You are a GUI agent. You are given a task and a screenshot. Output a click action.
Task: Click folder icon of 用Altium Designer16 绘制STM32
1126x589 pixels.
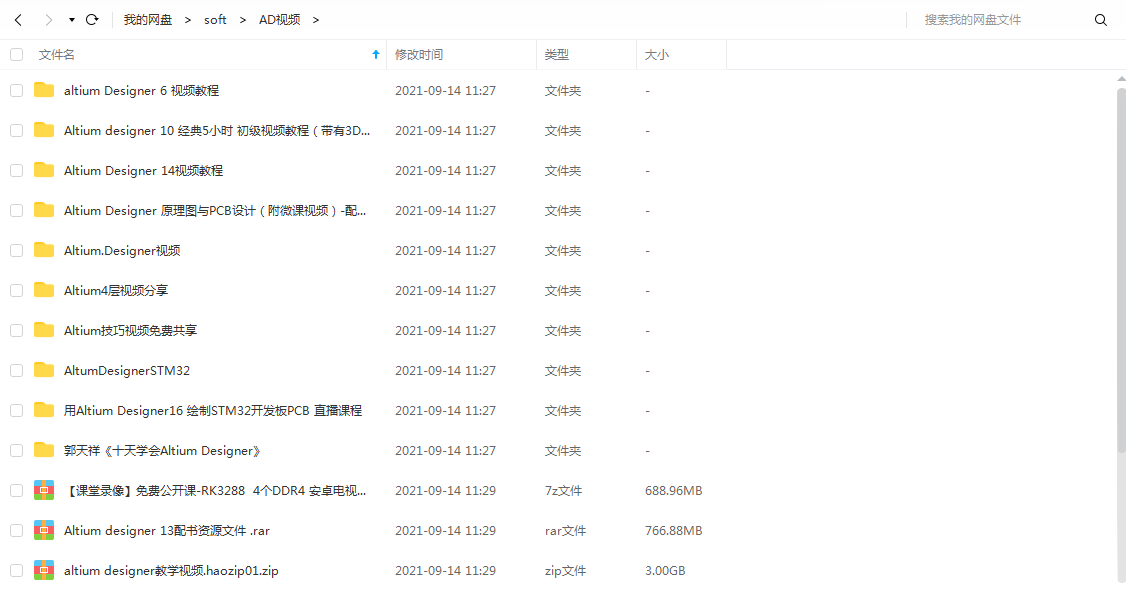click(44, 409)
